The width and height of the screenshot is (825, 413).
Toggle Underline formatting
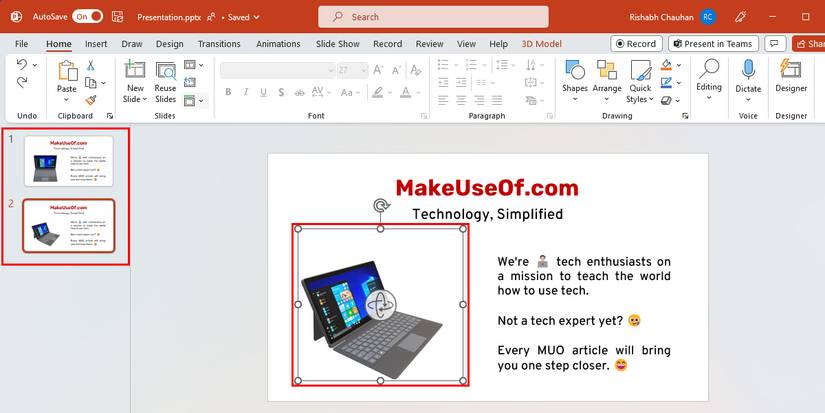263,92
